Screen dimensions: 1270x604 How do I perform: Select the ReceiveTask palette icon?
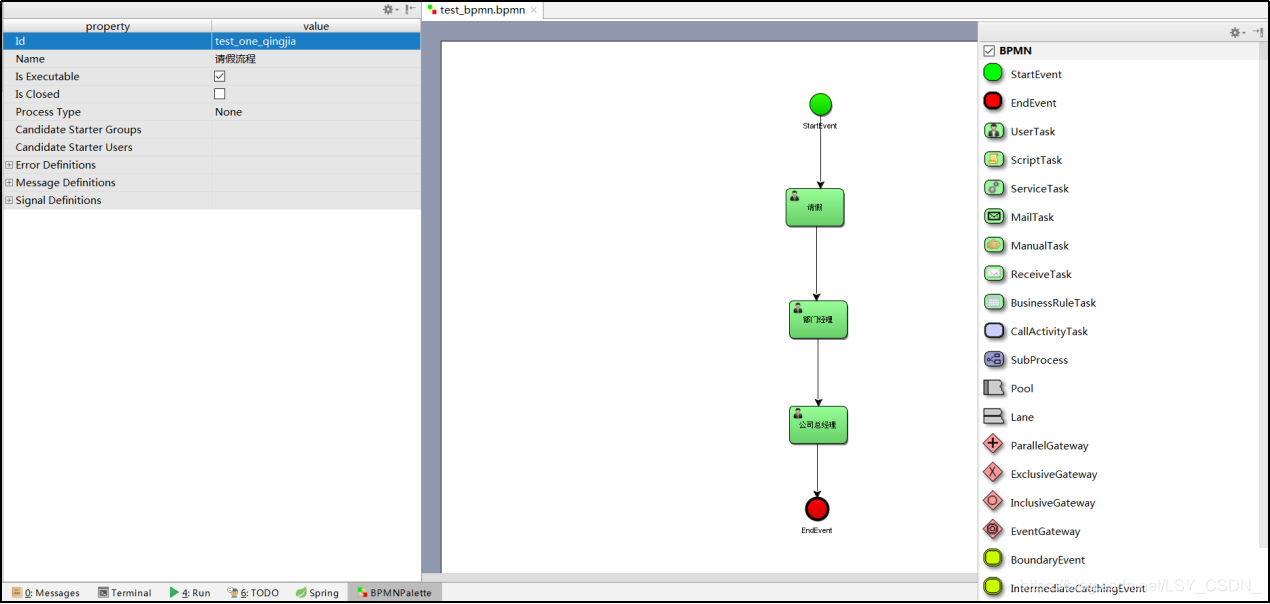pos(994,273)
